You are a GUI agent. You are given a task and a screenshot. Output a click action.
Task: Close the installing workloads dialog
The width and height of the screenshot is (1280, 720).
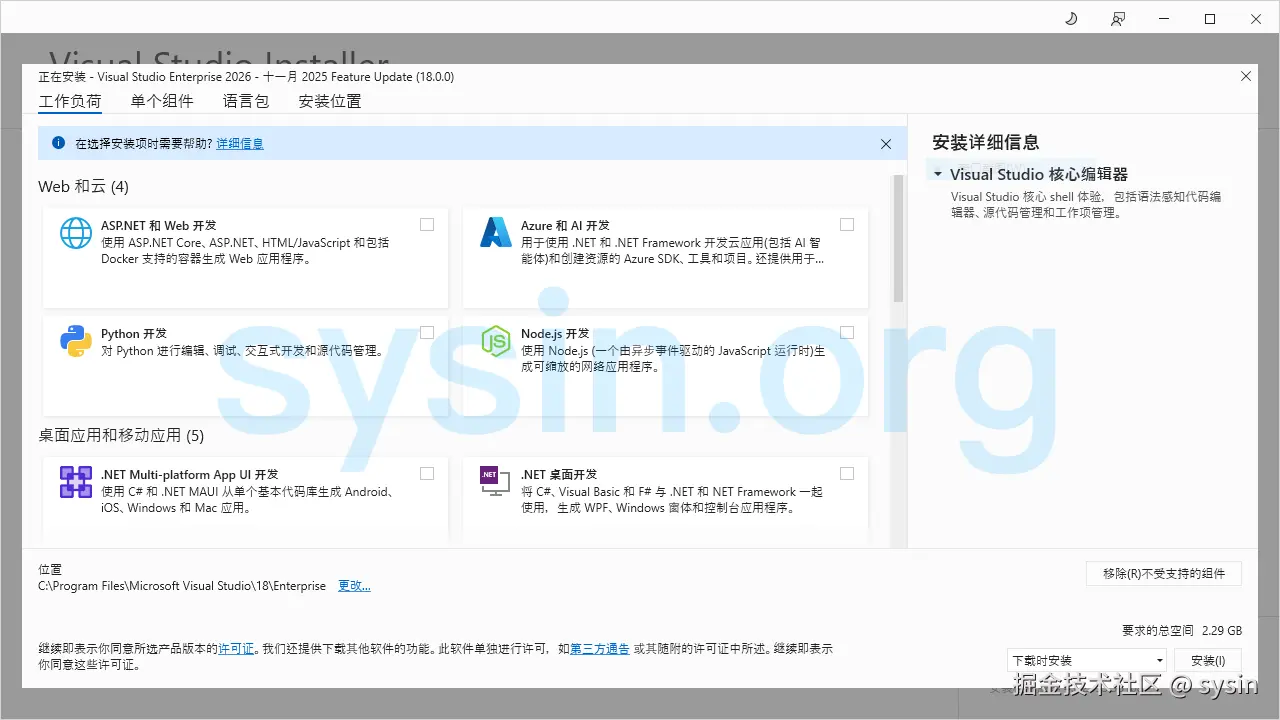coord(1246,76)
